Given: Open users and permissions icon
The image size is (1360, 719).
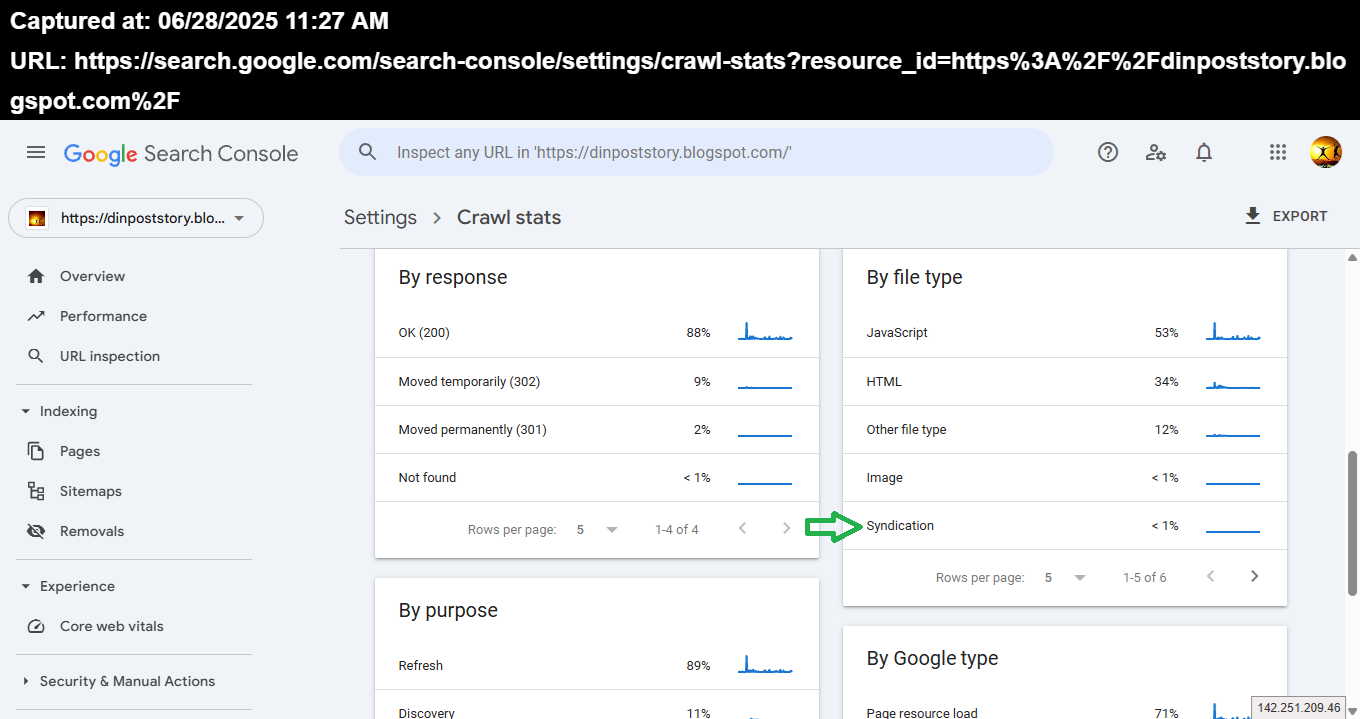Looking at the screenshot, I should pyautogui.click(x=1156, y=153).
